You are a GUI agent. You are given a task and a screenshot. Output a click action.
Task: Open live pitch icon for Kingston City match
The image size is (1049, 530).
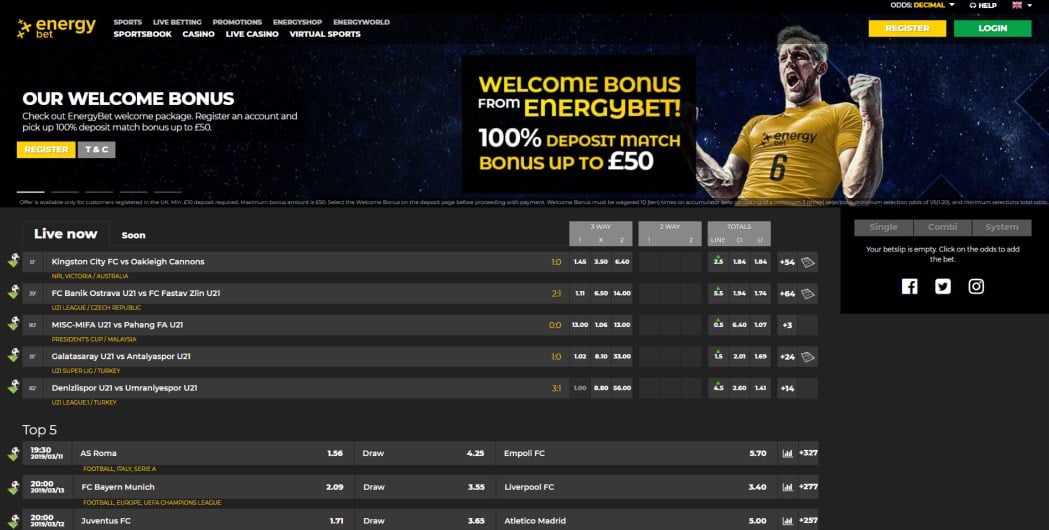point(807,262)
